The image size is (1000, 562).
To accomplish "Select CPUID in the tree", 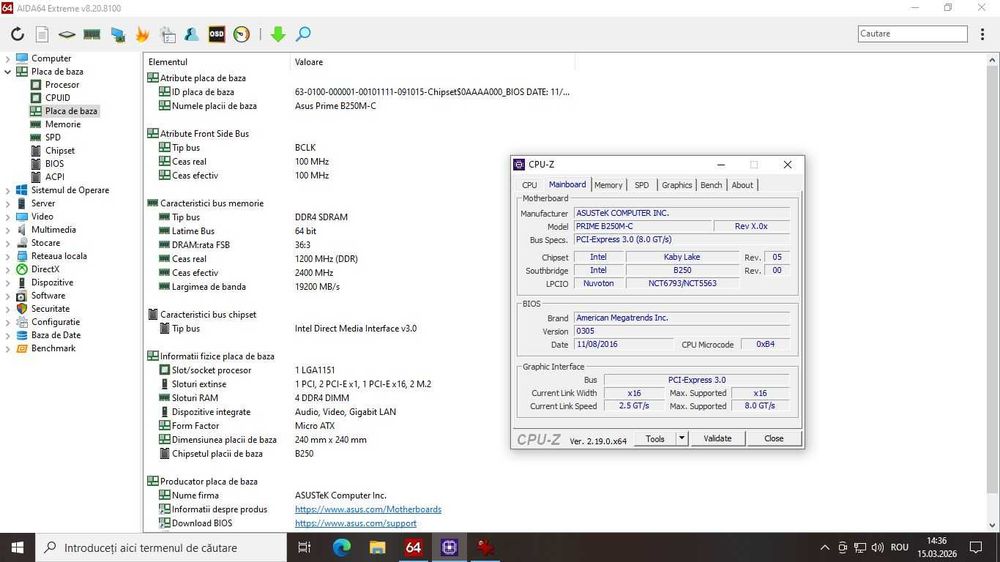I will pyautogui.click(x=57, y=98).
